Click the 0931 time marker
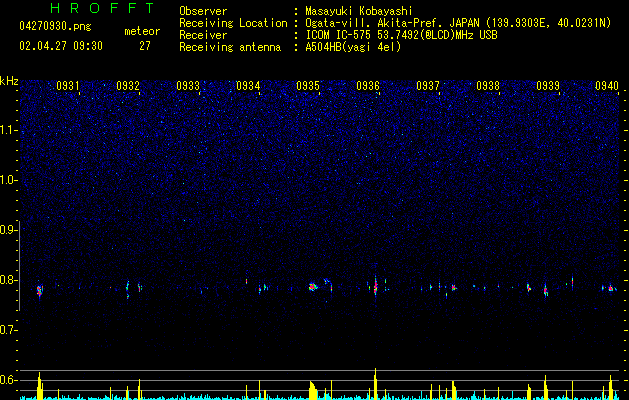629x400 pixels. click(67, 86)
